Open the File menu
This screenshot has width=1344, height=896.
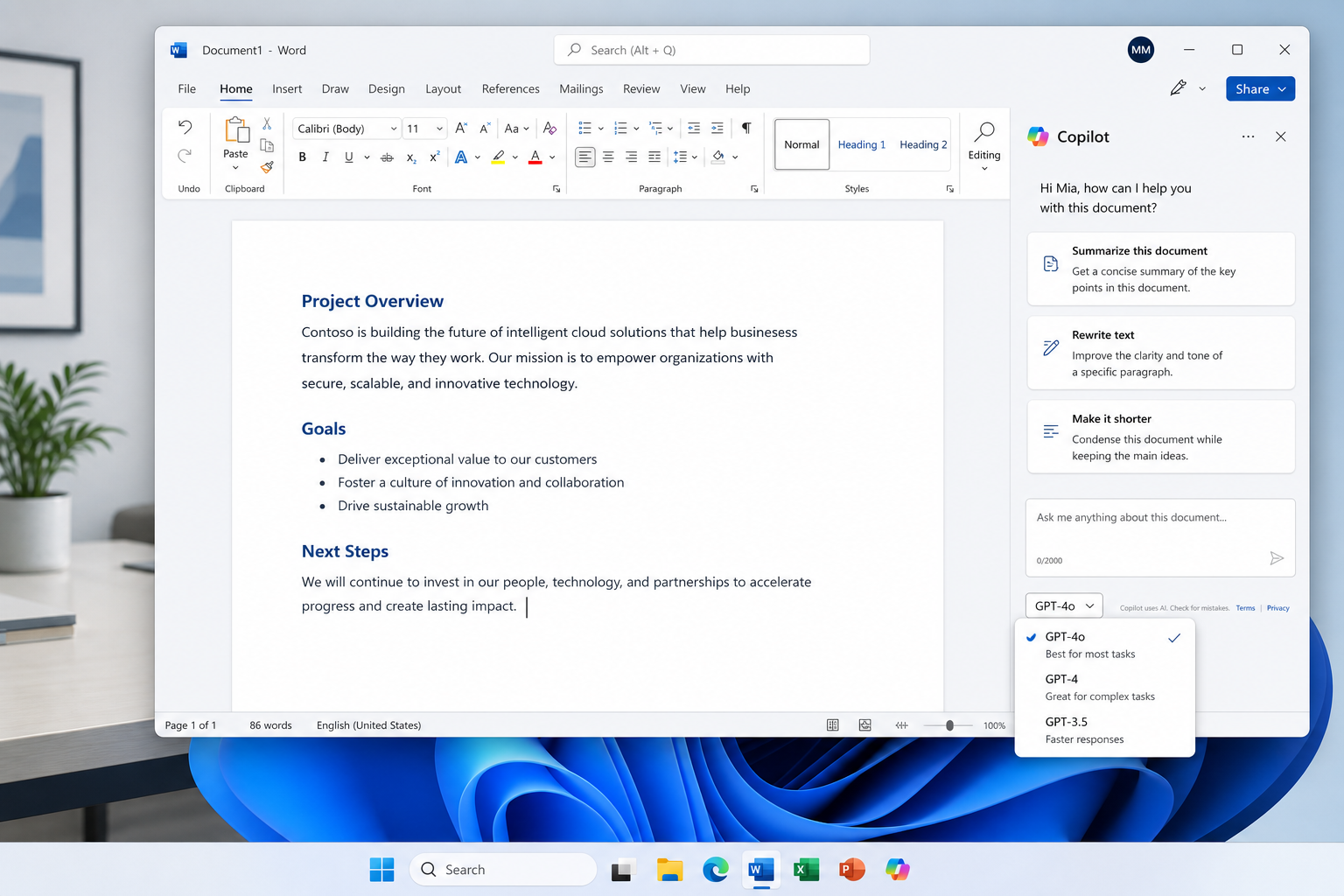coord(187,89)
